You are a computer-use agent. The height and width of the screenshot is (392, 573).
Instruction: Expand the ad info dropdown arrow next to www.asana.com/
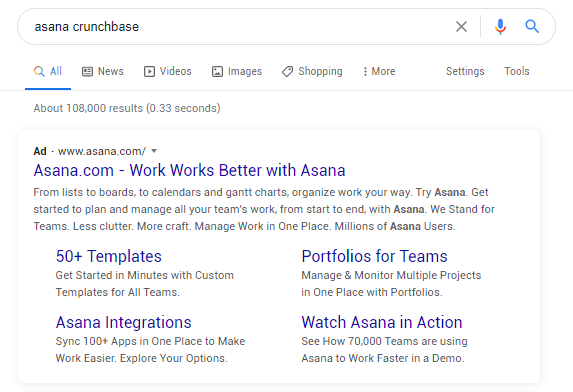(154, 151)
